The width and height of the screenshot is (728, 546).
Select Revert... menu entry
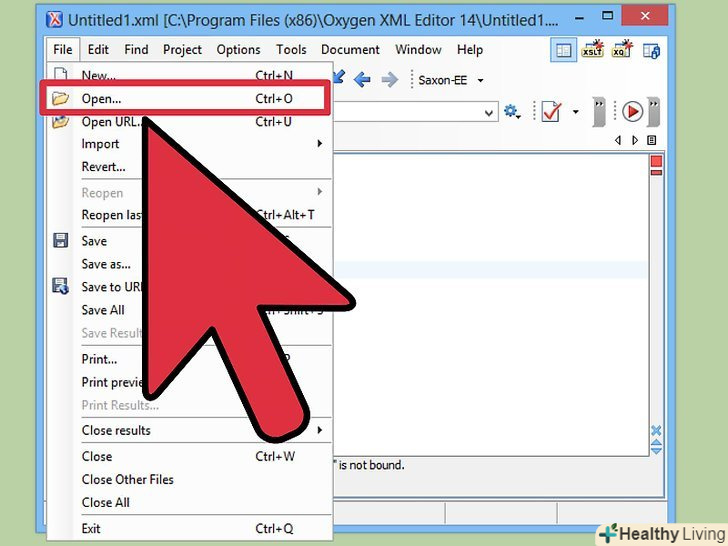click(189, 167)
